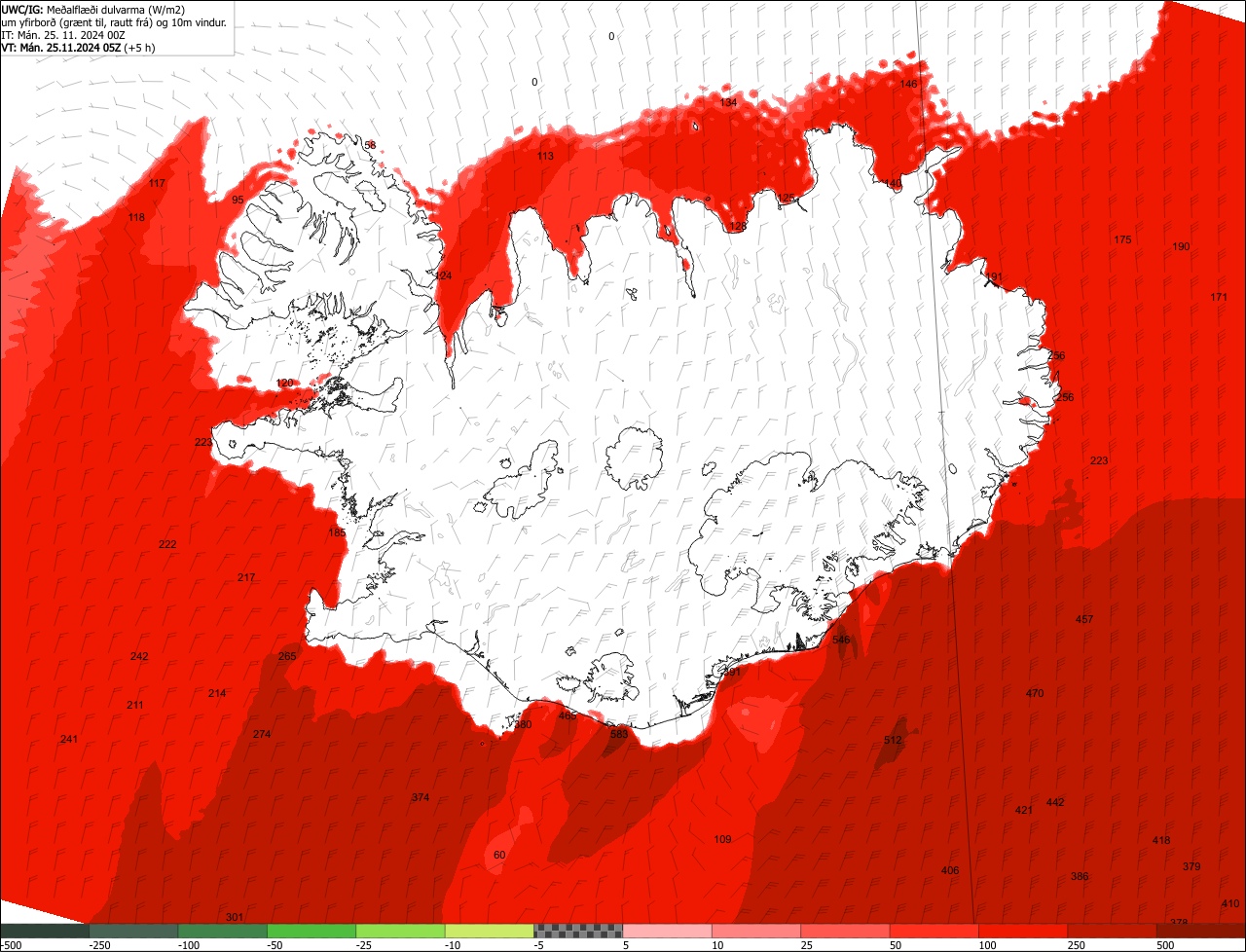
Task: Click the legend label '-100'
Action: pos(187,945)
